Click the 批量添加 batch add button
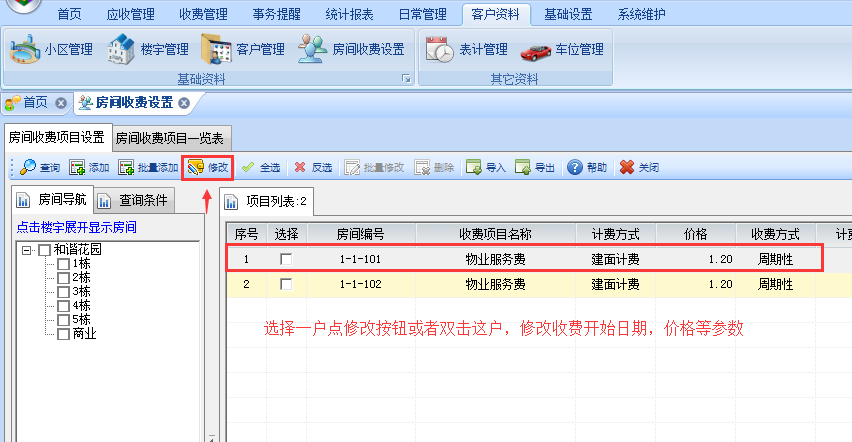Image resolution: width=852 pixels, height=442 pixels. point(148,167)
